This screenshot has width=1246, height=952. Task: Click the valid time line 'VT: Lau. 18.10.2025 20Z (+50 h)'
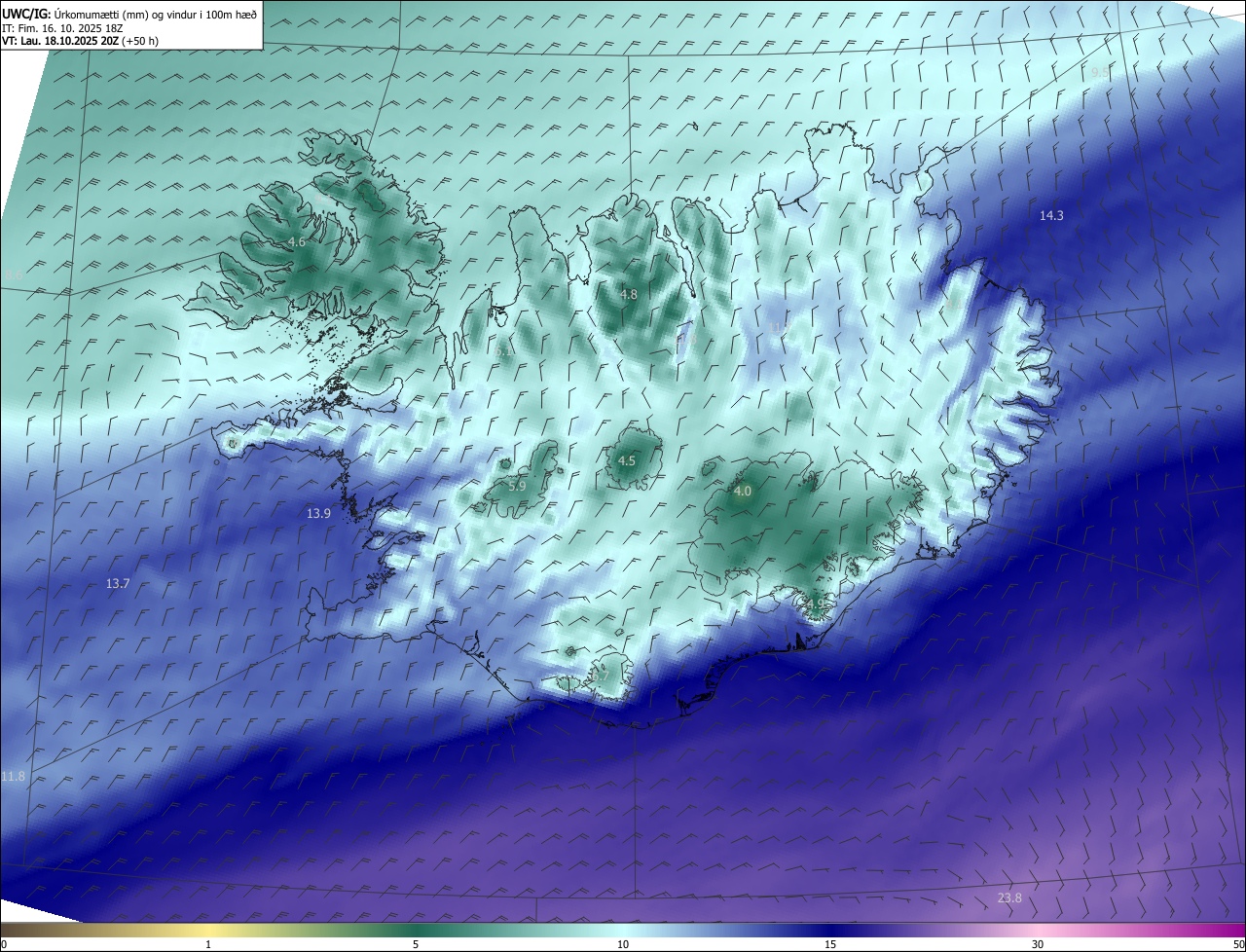coord(80,41)
